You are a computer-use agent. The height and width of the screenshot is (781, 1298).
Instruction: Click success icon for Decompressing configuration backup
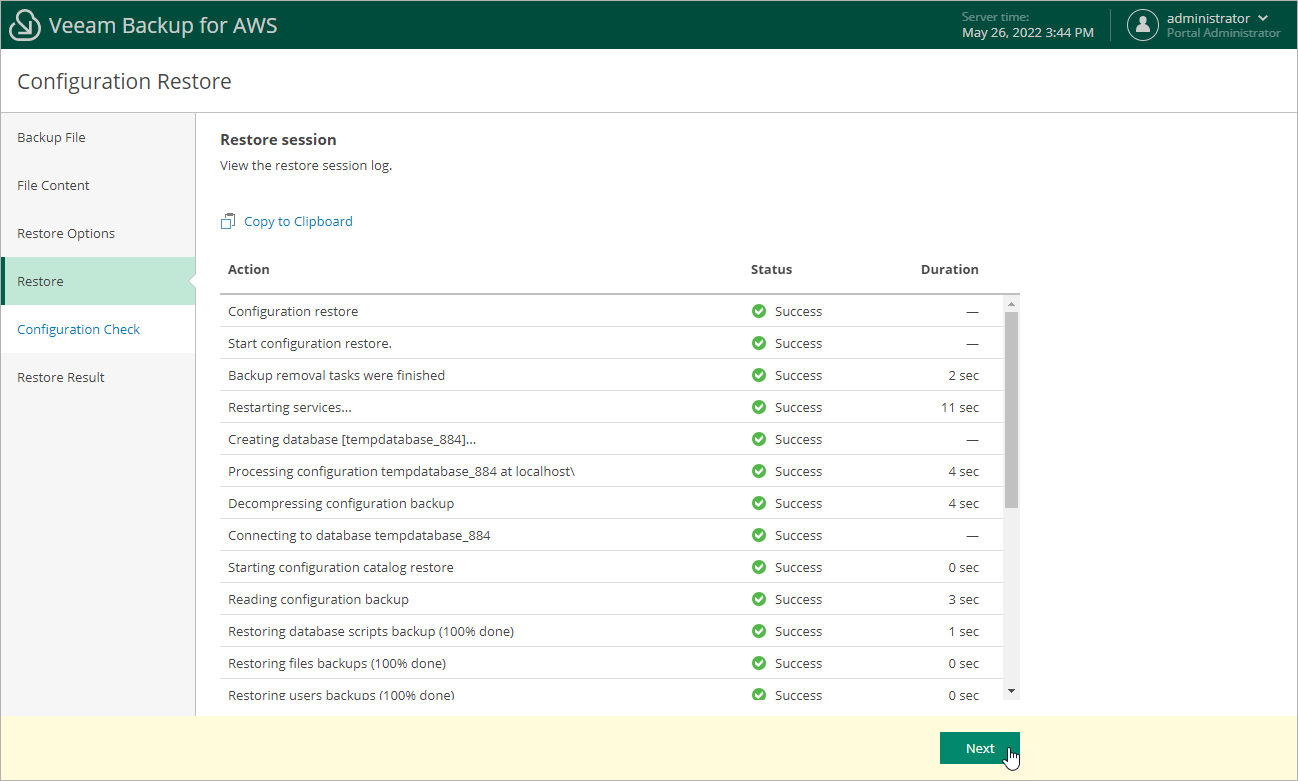point(759,503)
